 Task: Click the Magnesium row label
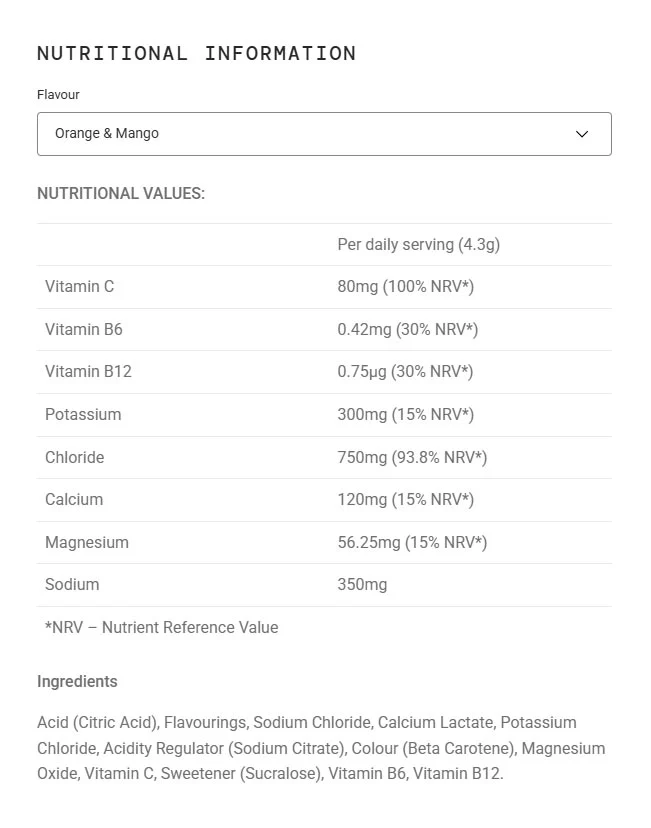click(87, 542)
